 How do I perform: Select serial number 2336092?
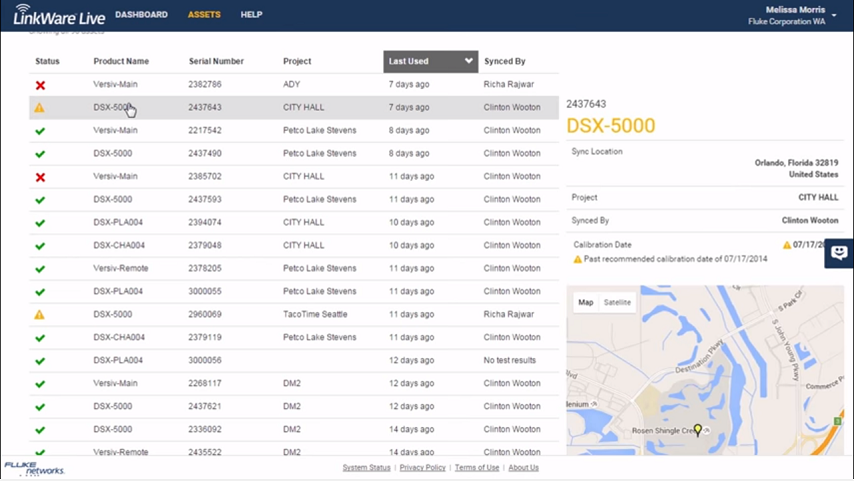(205, 429)
